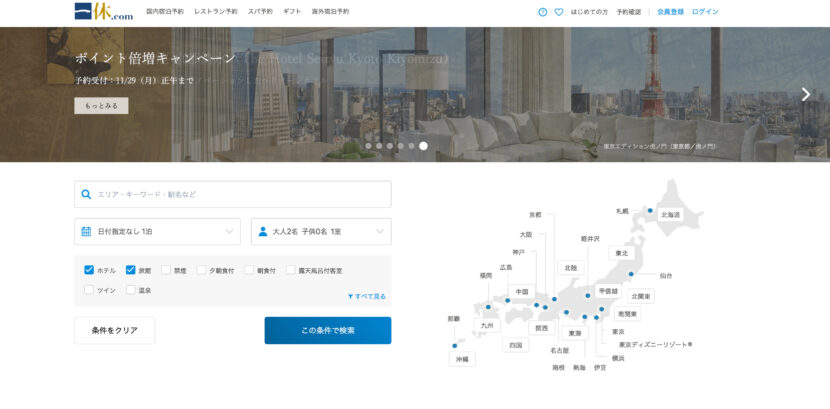
Task: Select the 四国 region on map
Action: [516, 346]
